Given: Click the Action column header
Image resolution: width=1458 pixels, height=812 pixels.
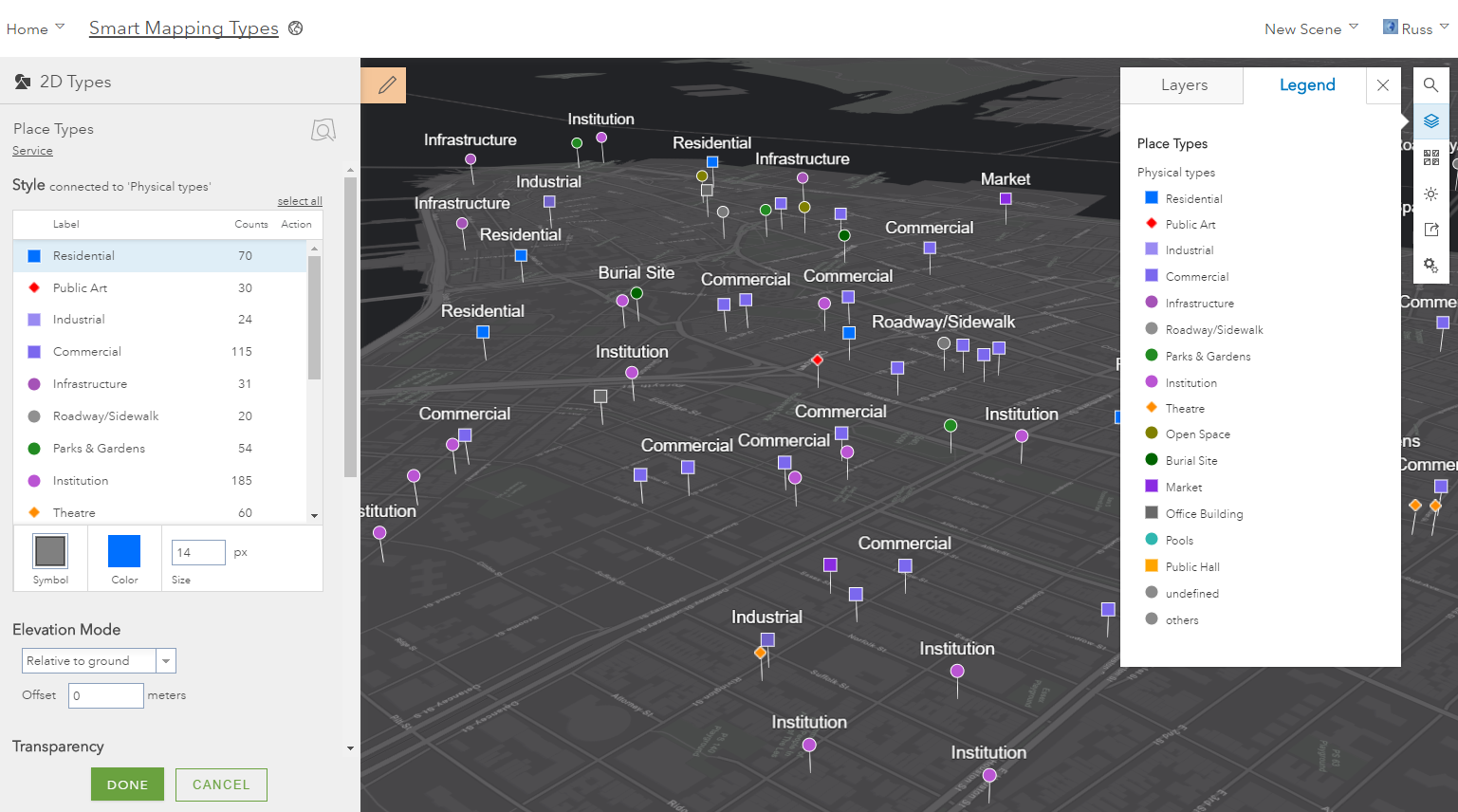Looking at the screenshot, I should pos(296,225).
